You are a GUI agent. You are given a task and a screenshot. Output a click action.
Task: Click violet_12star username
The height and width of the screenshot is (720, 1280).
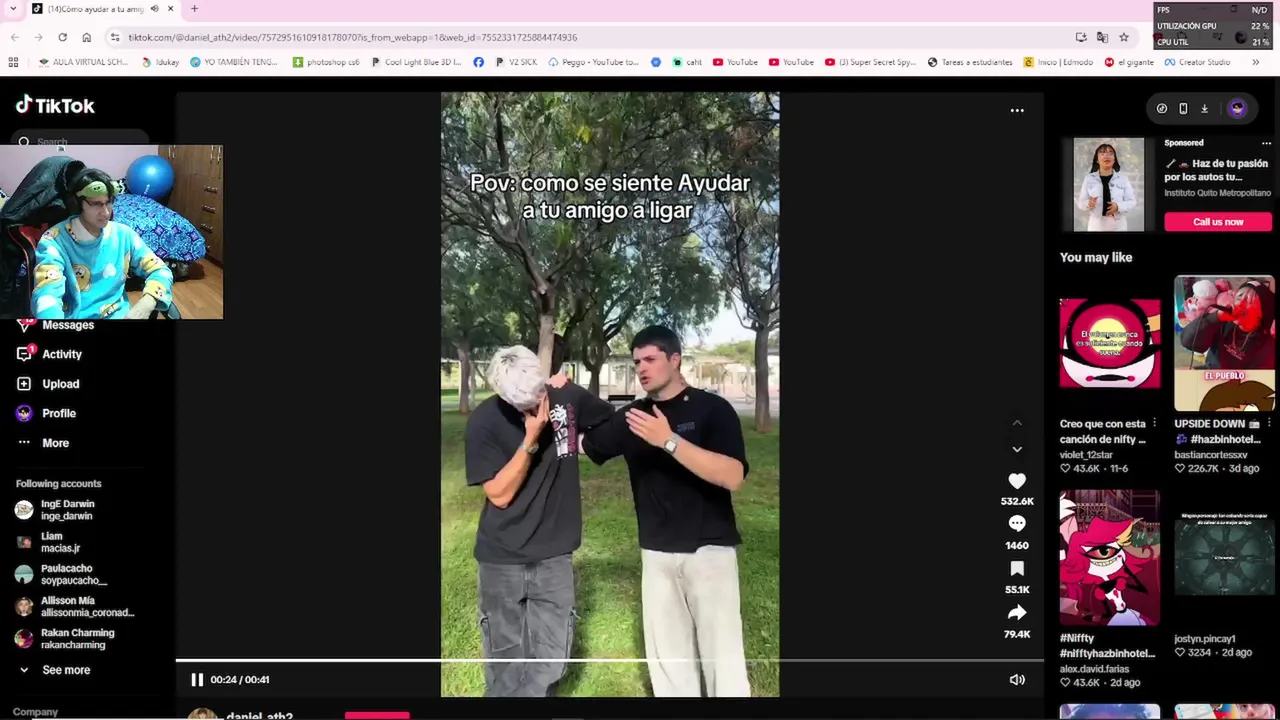click(x=1086, y=455)
